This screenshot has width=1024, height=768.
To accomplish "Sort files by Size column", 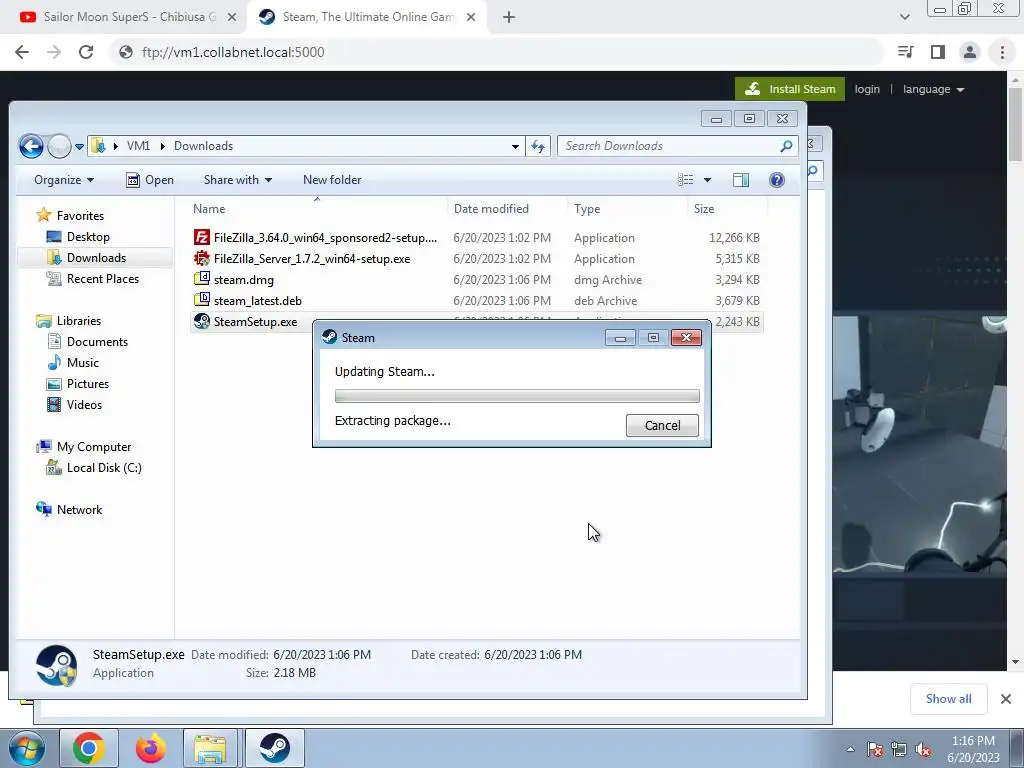I will pos(727,209).
